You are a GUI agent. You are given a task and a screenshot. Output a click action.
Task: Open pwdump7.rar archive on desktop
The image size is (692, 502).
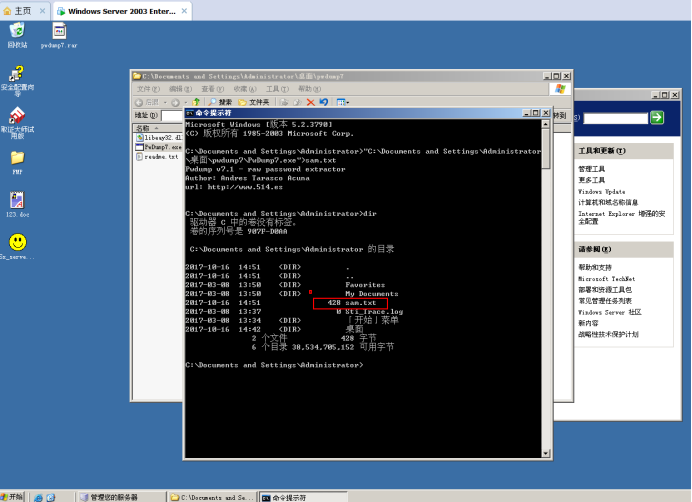click(x=59, y=35)
